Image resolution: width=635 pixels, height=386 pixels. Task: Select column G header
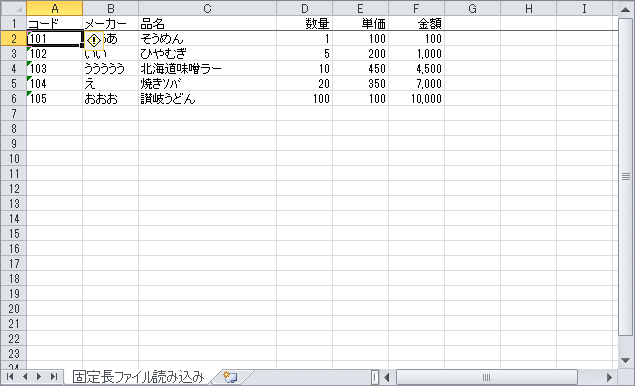point(473,9)
